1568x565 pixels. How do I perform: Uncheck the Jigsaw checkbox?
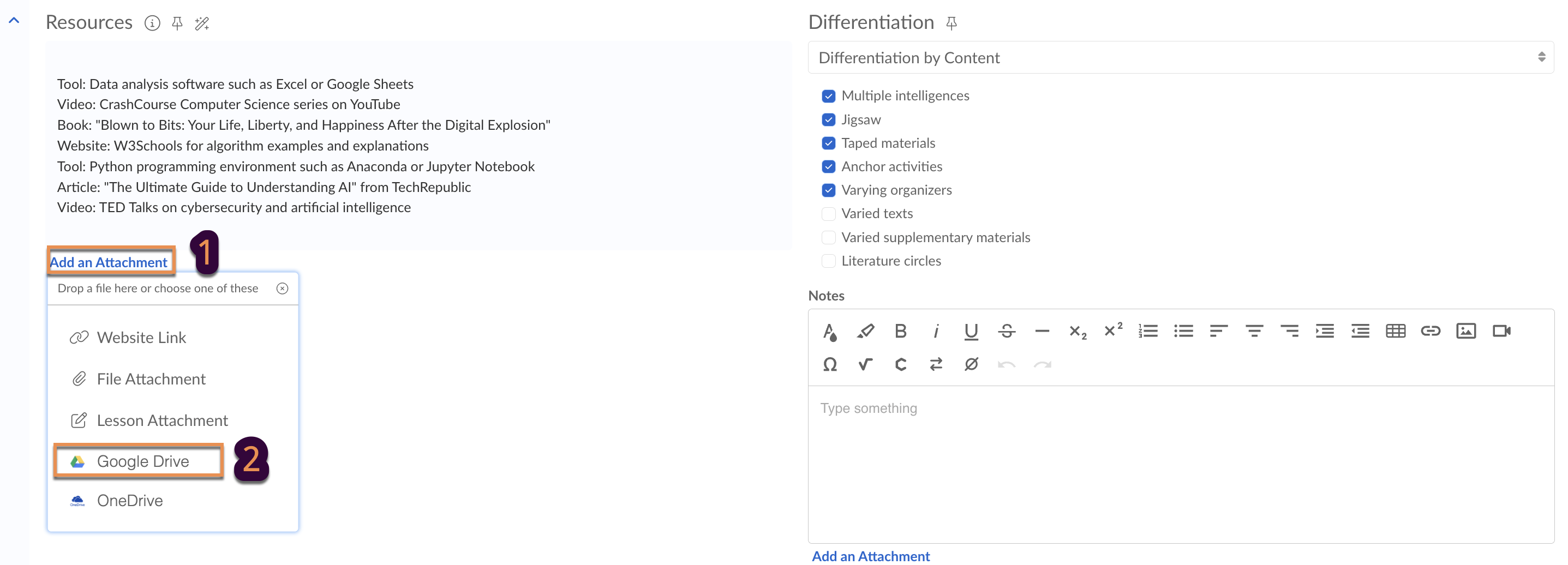point(828,120)
